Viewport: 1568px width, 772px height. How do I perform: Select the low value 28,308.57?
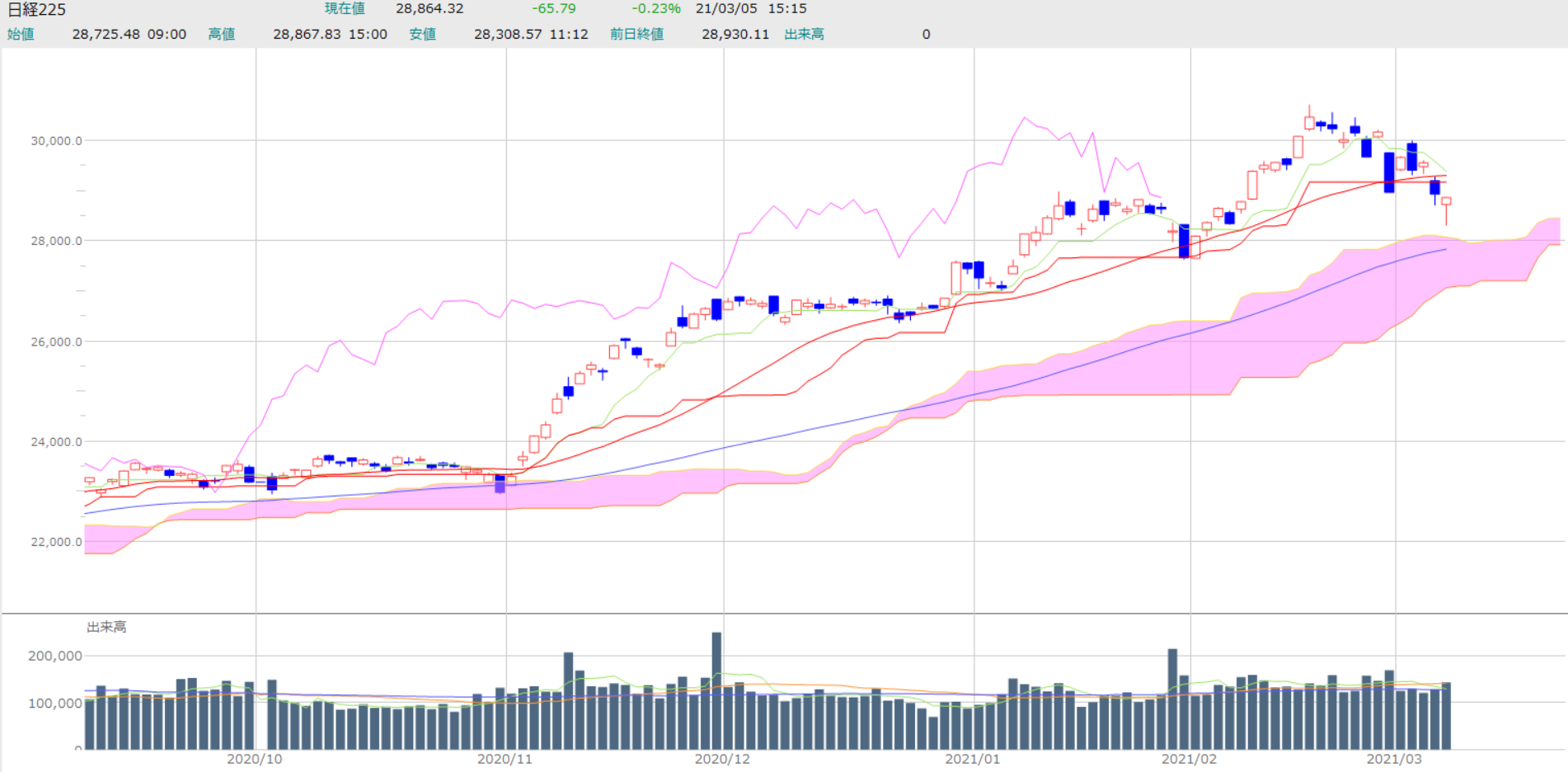[x=508, y=34]
